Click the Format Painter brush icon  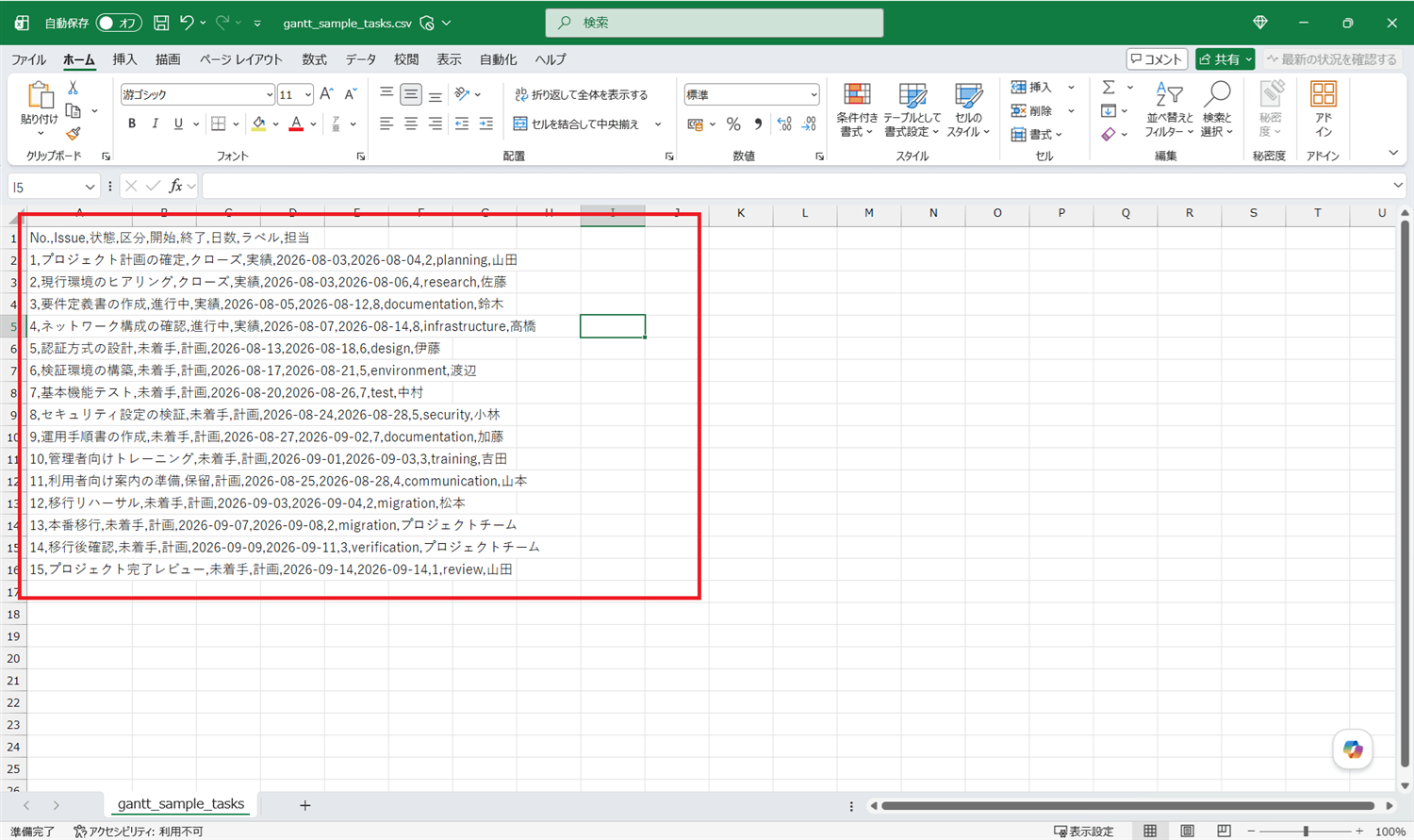point(73,134)
